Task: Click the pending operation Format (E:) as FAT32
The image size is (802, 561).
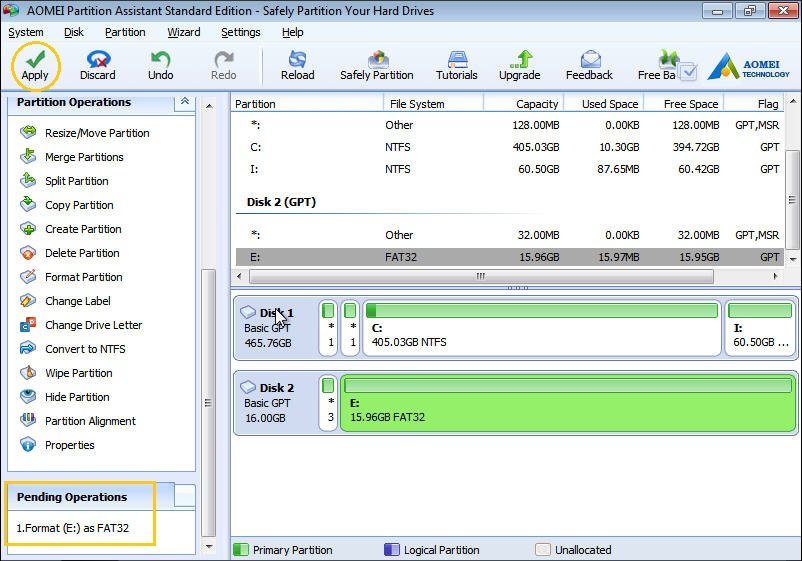Action: [73, 528]
